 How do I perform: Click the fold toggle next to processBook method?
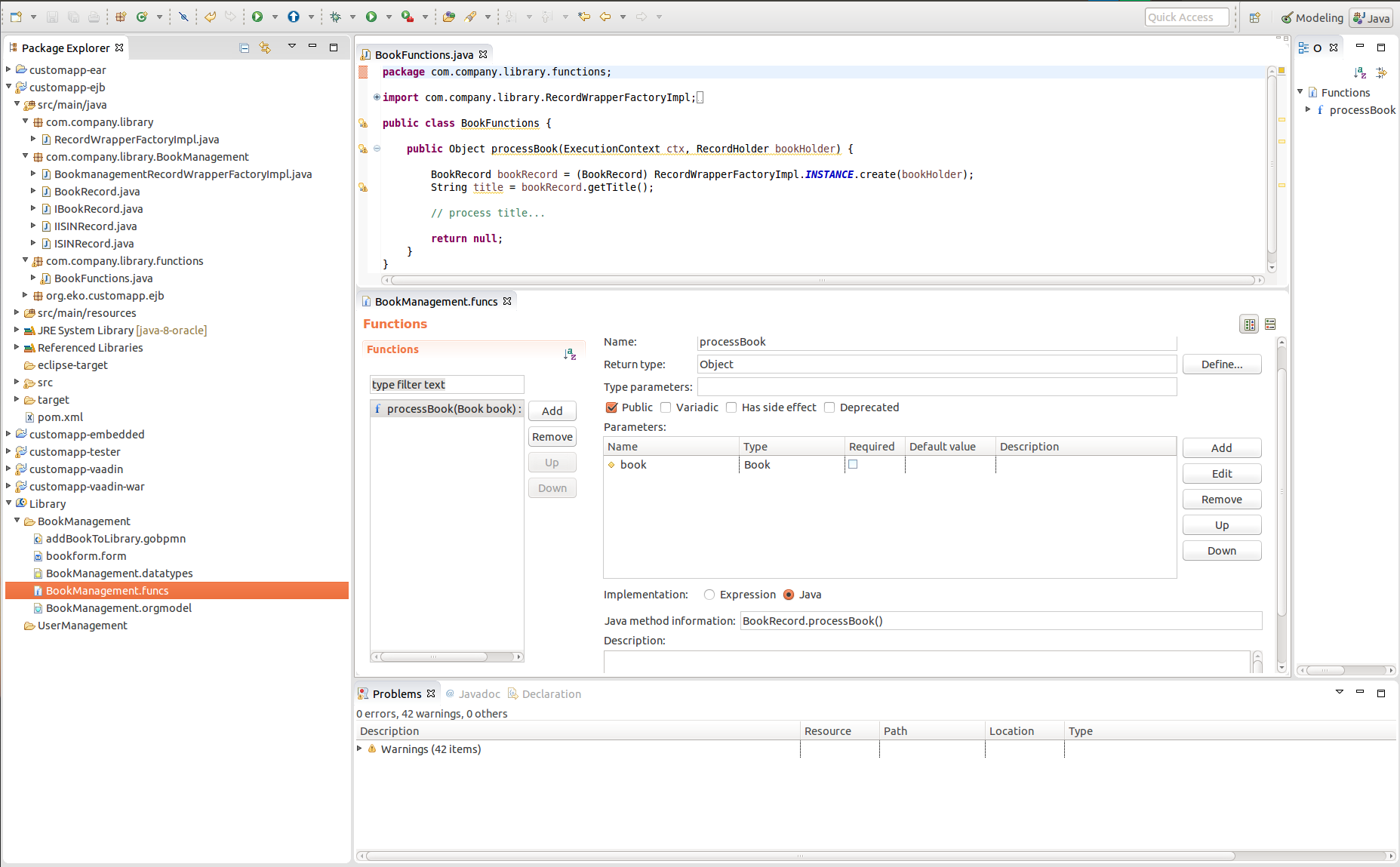pos(377,149)
